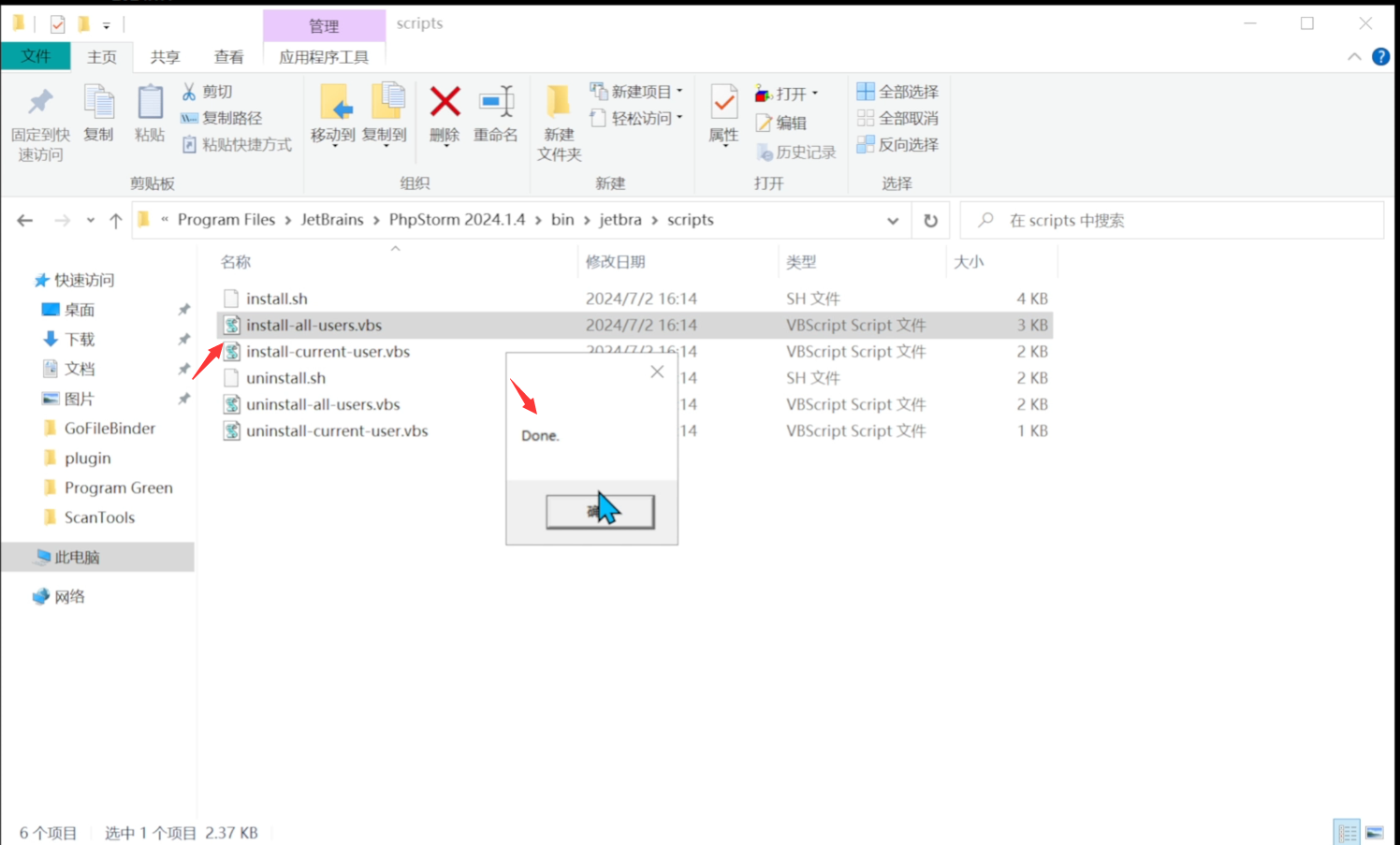Click PhpStorm 2024.1.4 in the breadcrumb

[x=457, y=220]
